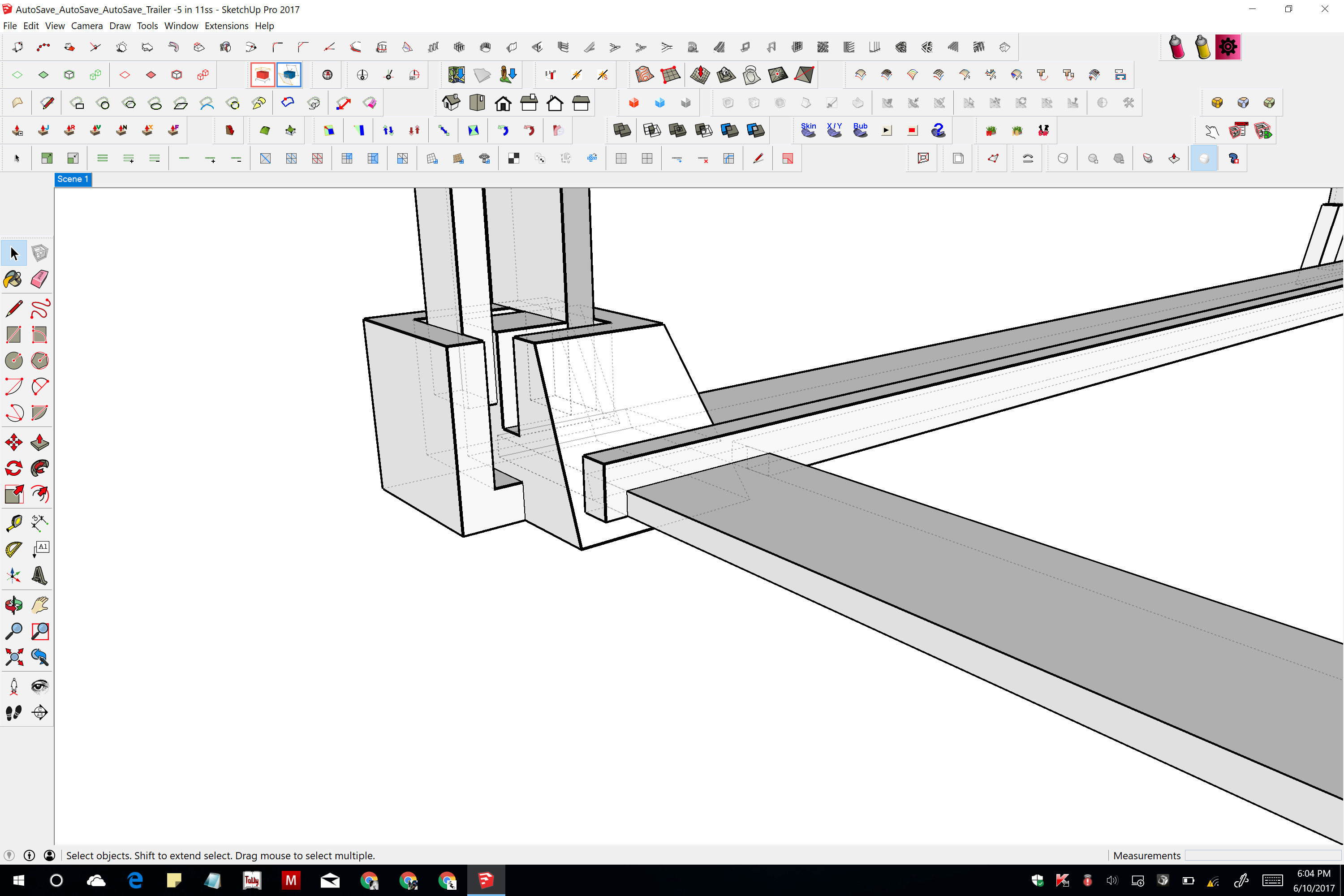Pick the Pan hand tool
Viewport: 1344px width, 896px height.
39,604
